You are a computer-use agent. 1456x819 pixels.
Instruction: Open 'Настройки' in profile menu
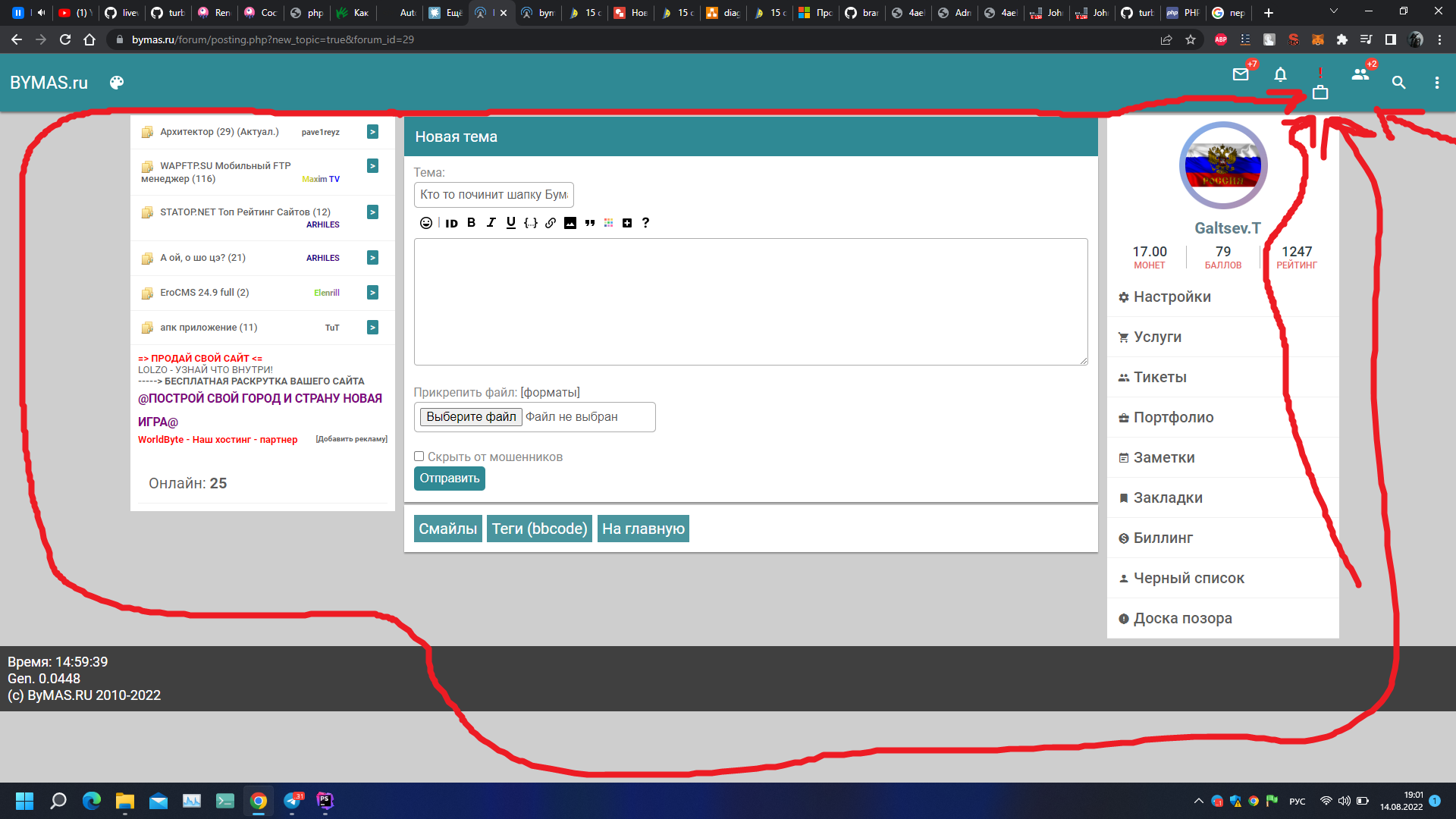(1172, 297)
